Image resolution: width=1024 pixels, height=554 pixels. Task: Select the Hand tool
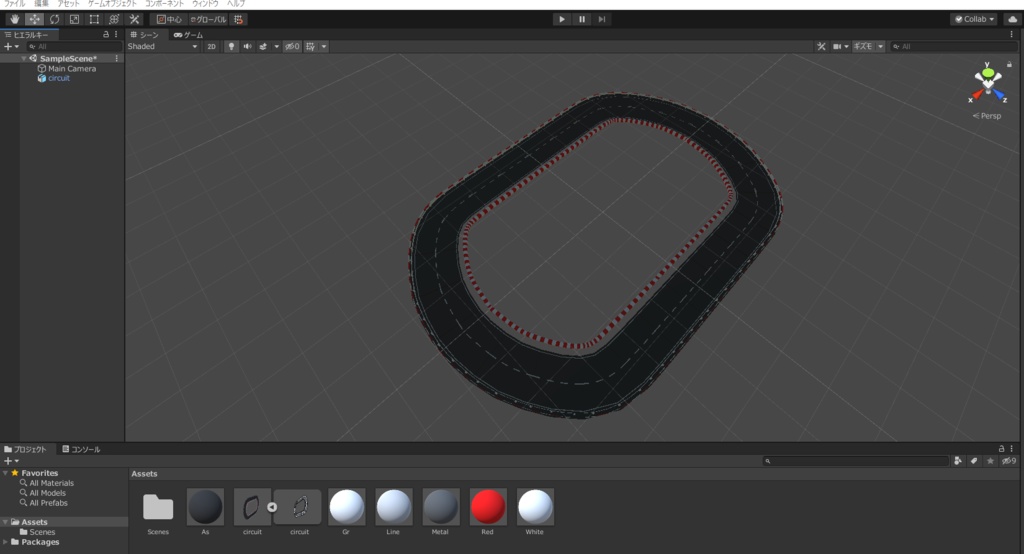14,19
